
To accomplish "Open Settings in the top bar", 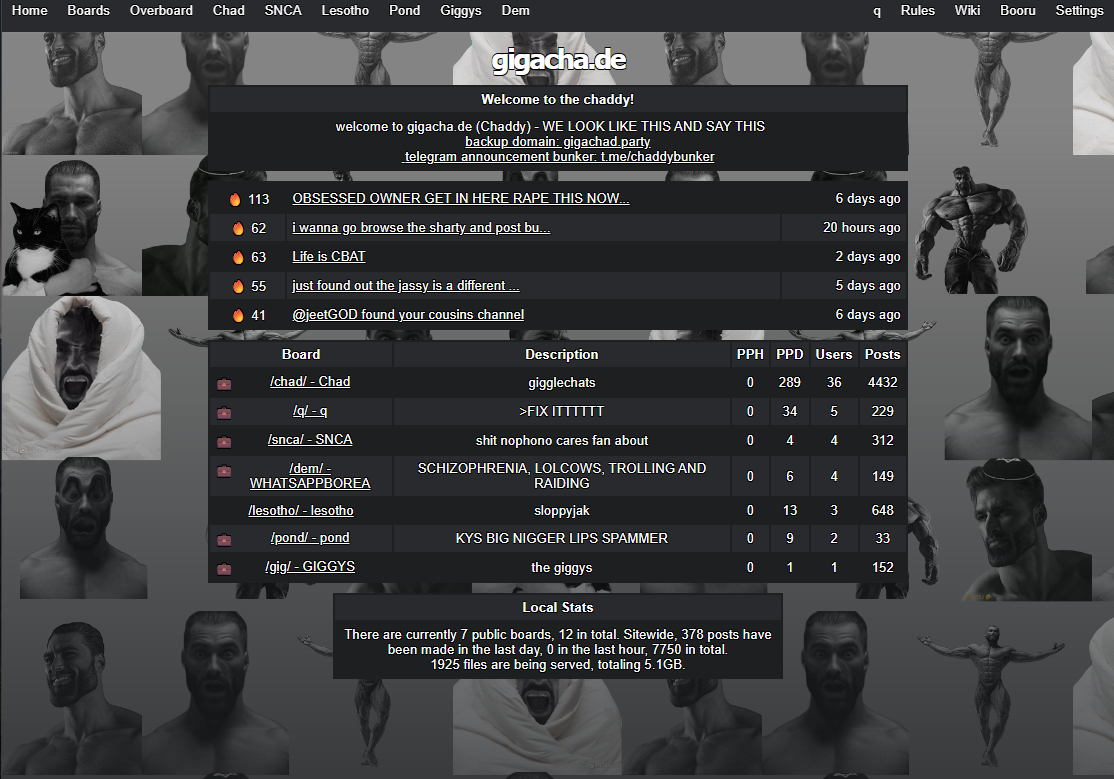I will [x=1079, y=11].
